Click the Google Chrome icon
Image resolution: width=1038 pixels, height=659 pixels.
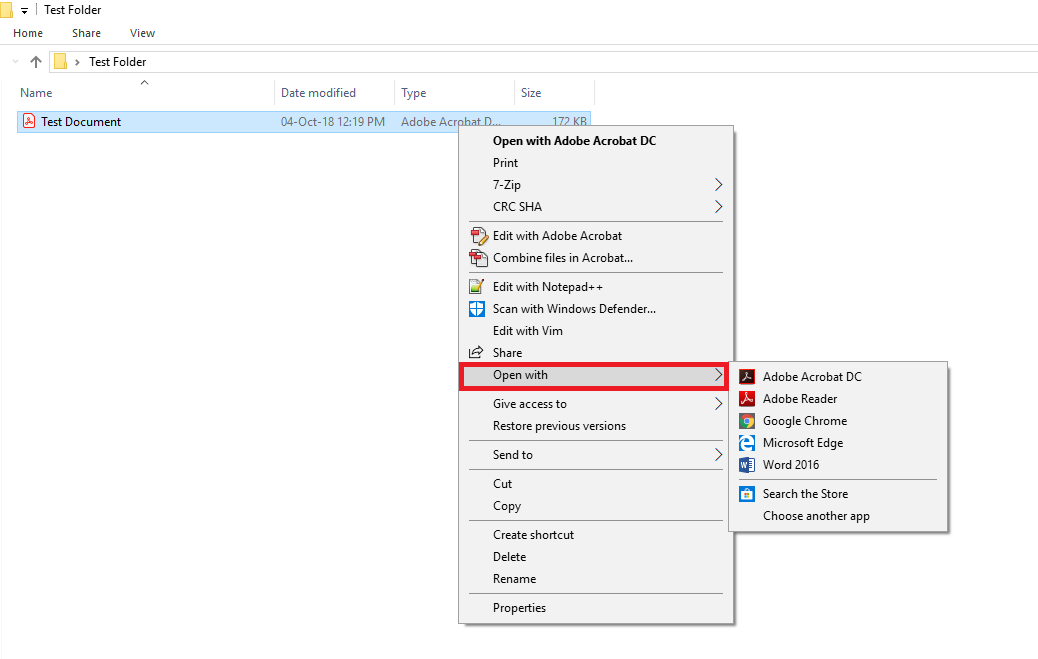click(x=746, y=421)
